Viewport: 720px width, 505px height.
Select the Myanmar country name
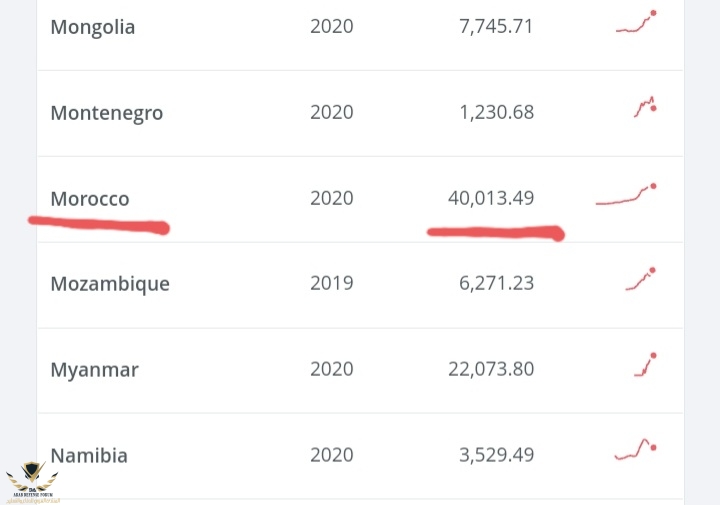click(95, 370)
